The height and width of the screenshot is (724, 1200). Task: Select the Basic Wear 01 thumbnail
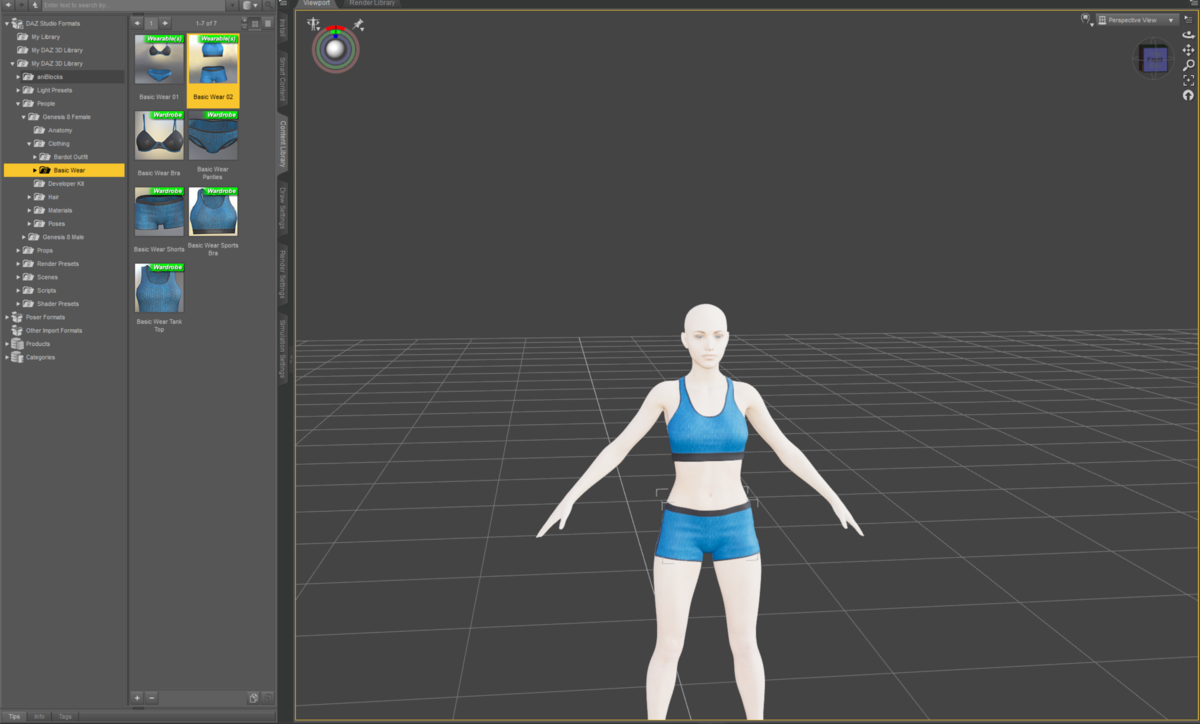[x=159, y=59]
